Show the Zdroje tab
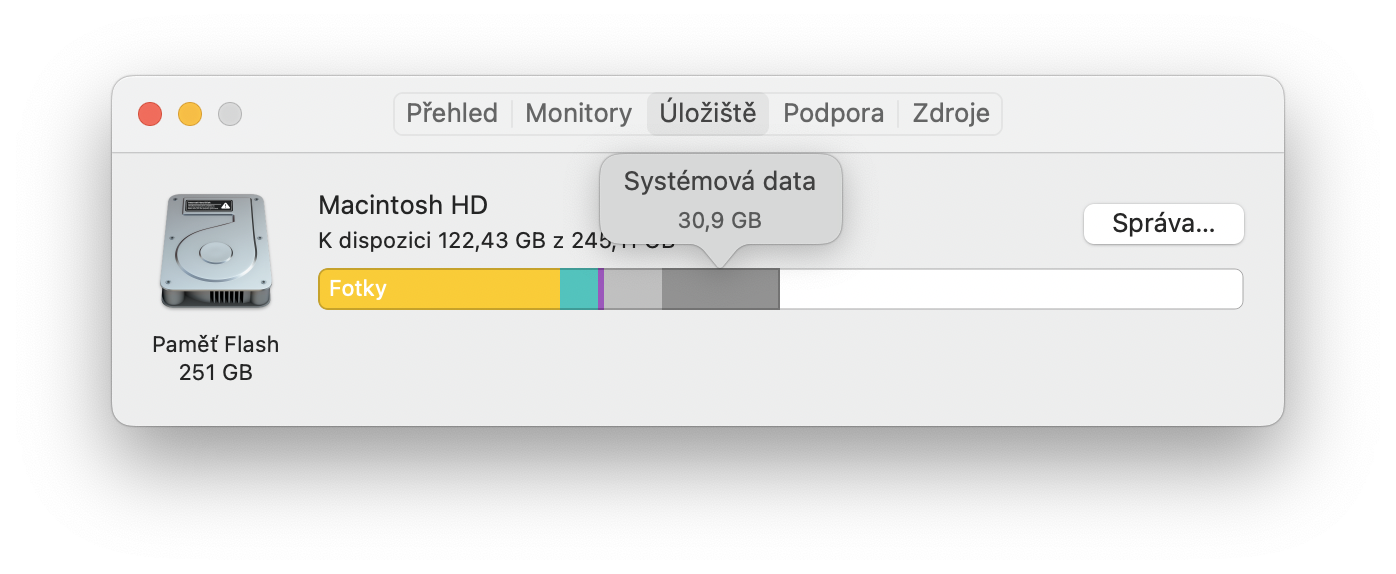This screenshot has height=574, width=1396. click(x=950, y=114)
